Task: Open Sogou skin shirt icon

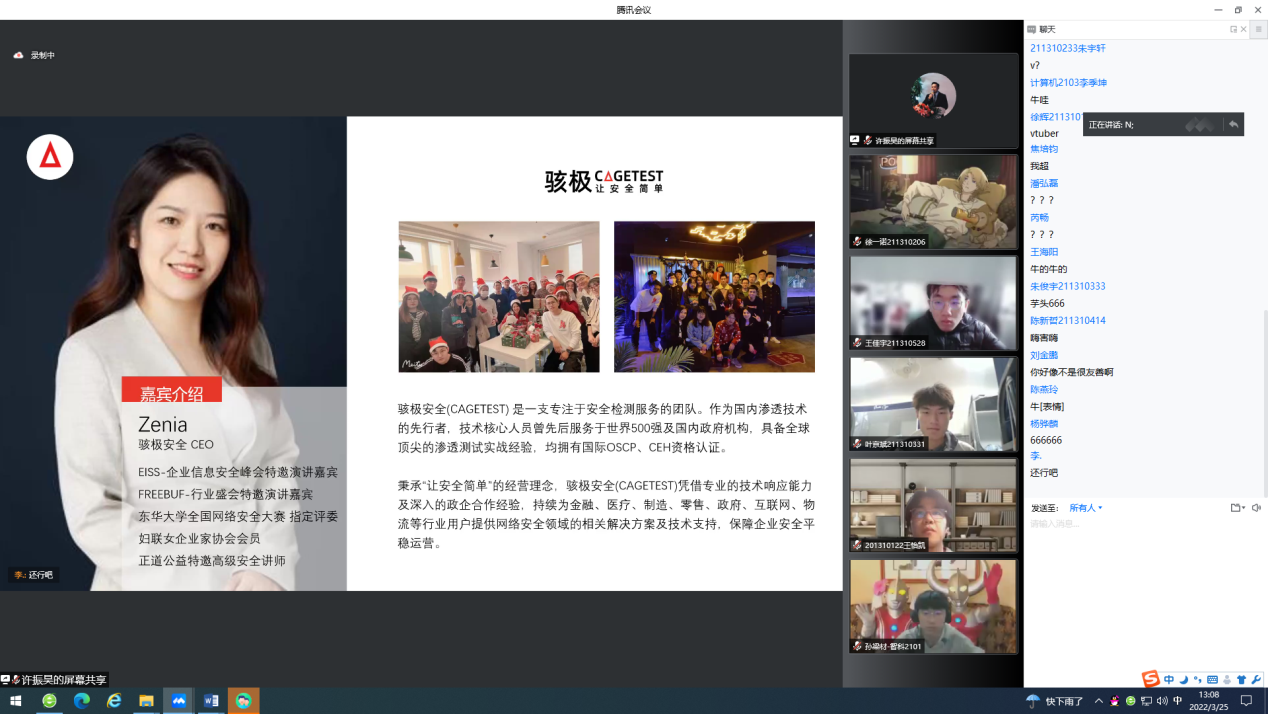Action: coord(1241,680)
